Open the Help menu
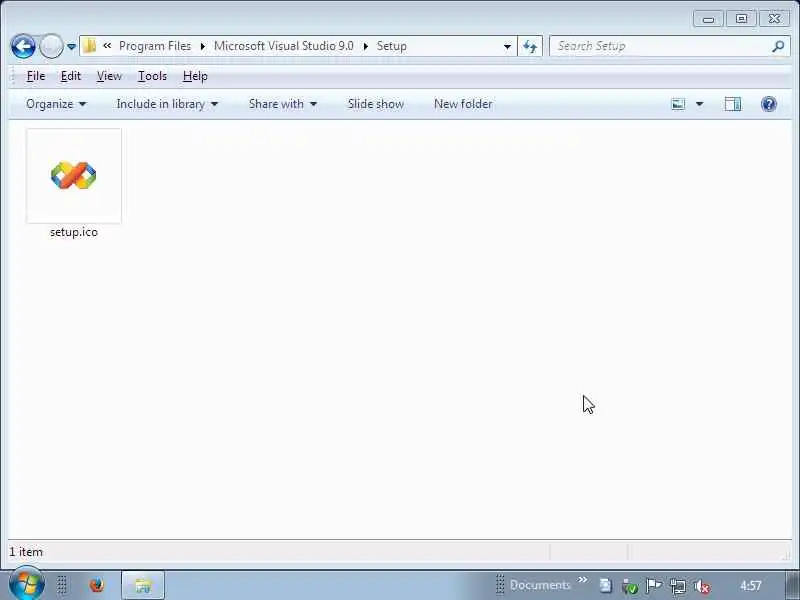This screenshot has height=600, width=800. [x=195, y=76]
